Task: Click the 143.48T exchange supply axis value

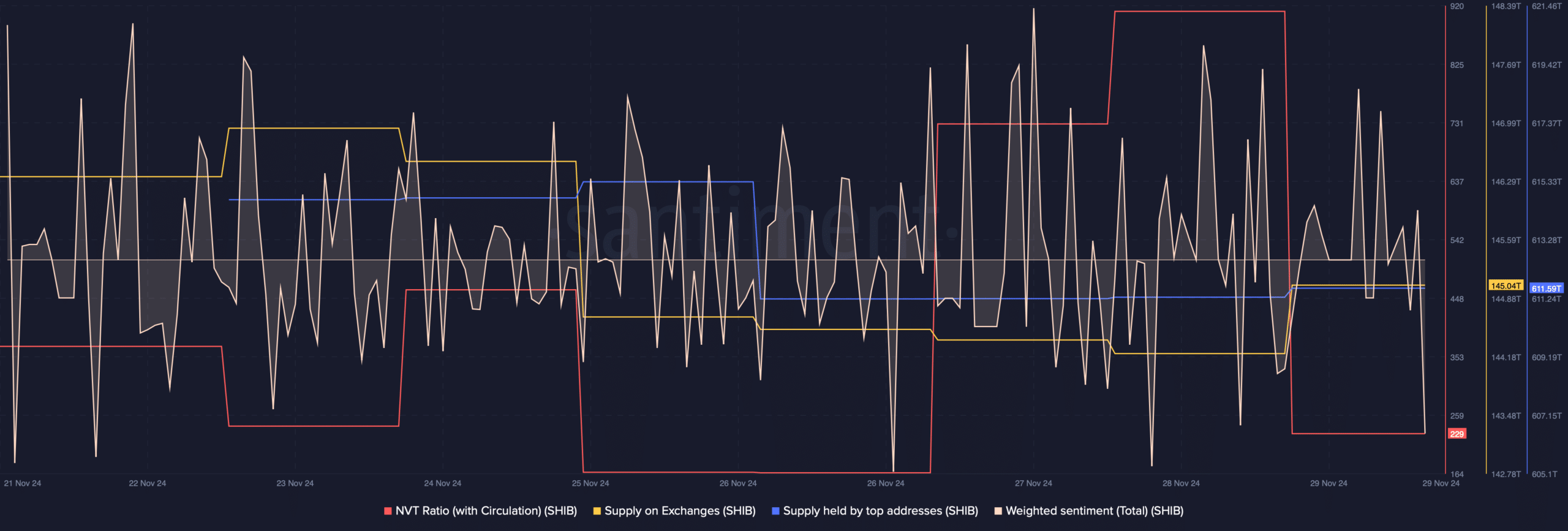Action: (x=1506, y=416)
